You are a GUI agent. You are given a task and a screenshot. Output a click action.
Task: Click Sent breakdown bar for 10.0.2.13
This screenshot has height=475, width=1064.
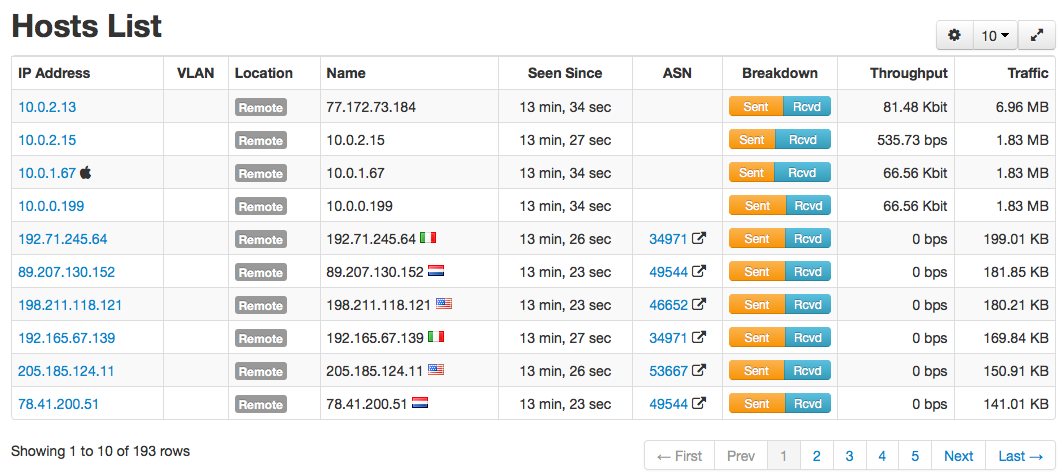pyautogui.click(x=756, y=107)
